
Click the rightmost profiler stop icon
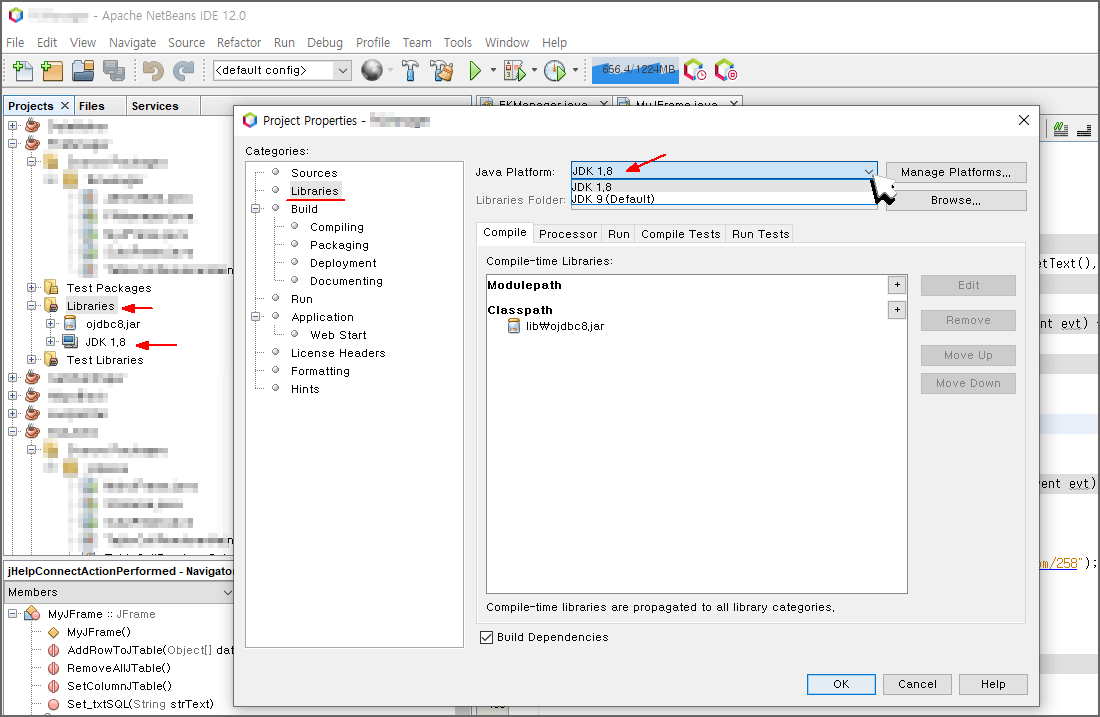coord(726,69)
